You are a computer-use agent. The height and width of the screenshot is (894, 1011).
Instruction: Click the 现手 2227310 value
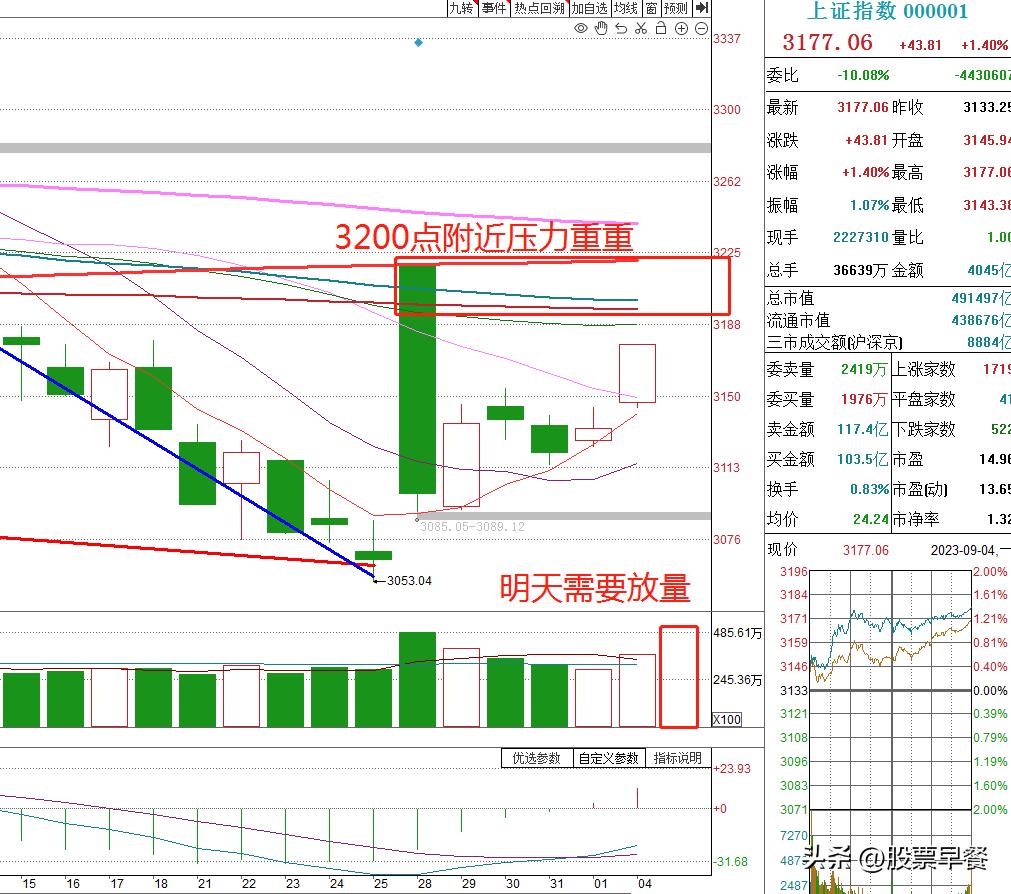pyautogui.click(x=861, y=237)
